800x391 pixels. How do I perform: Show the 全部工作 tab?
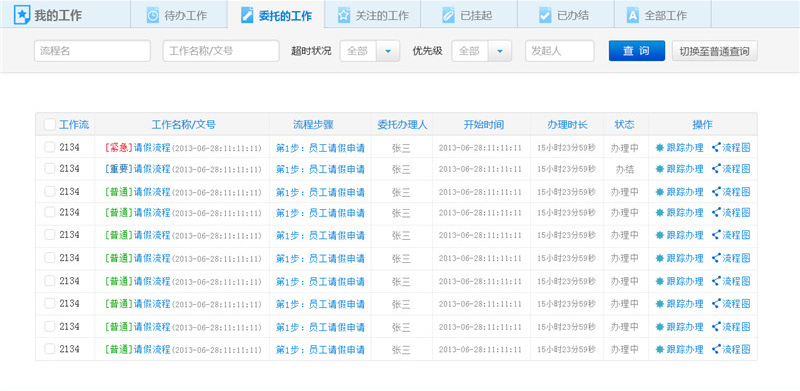pyautogui.click(x=662, y=15)
